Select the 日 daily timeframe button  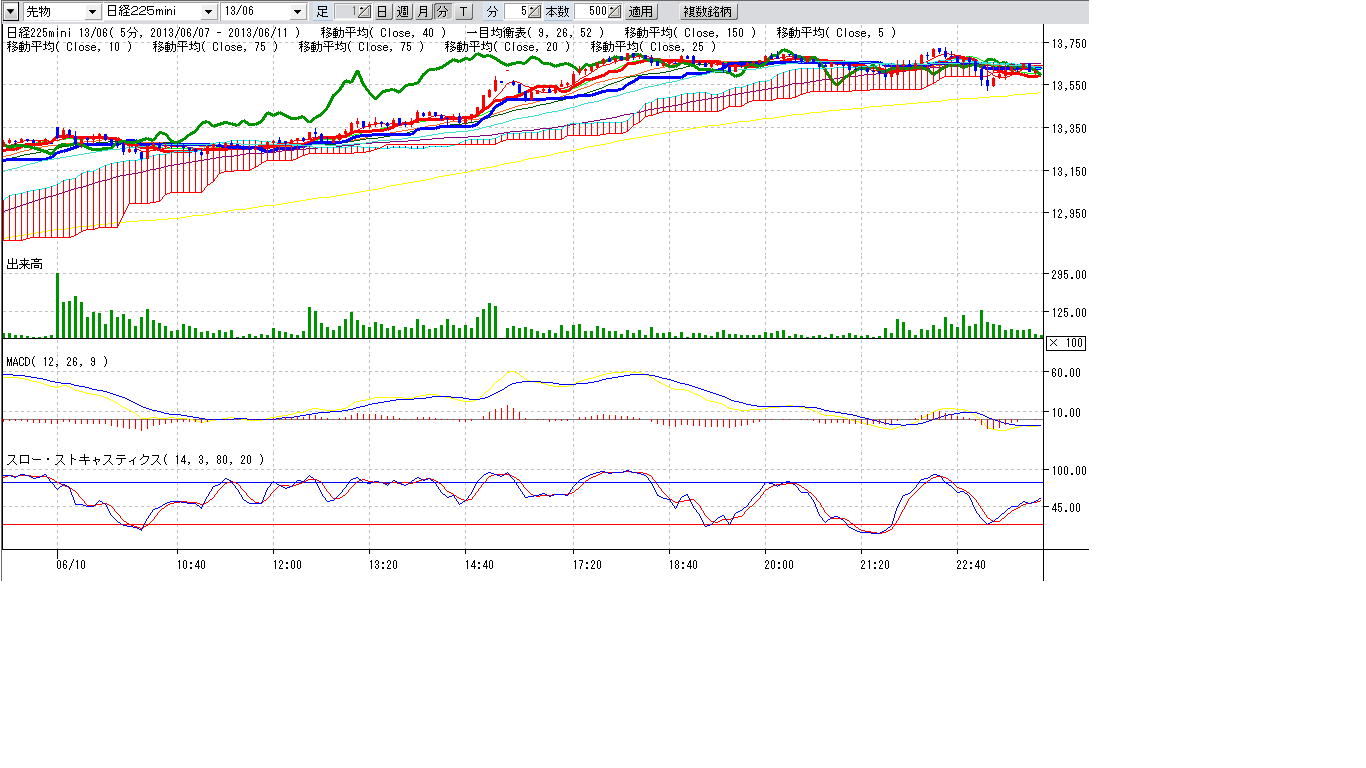[x=382, y=12]
